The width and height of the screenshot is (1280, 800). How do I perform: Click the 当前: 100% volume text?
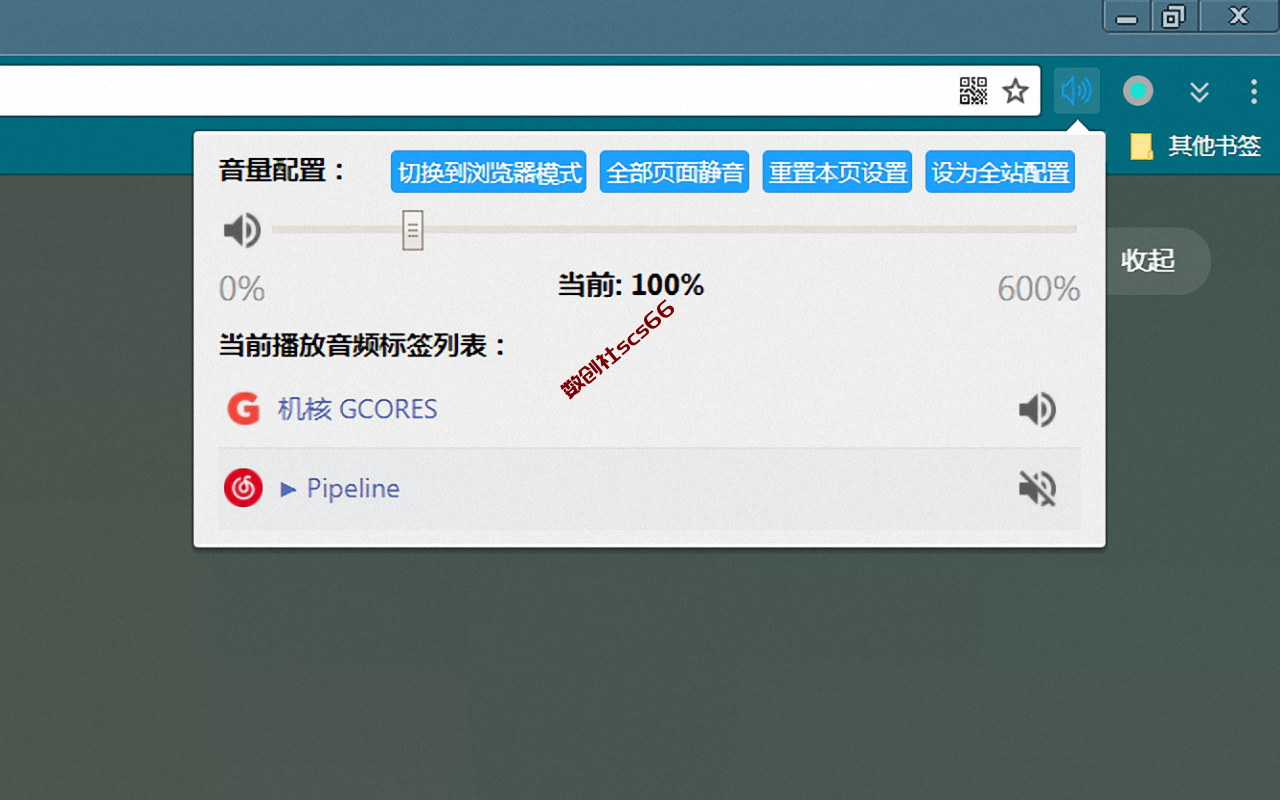coord(631,286)
